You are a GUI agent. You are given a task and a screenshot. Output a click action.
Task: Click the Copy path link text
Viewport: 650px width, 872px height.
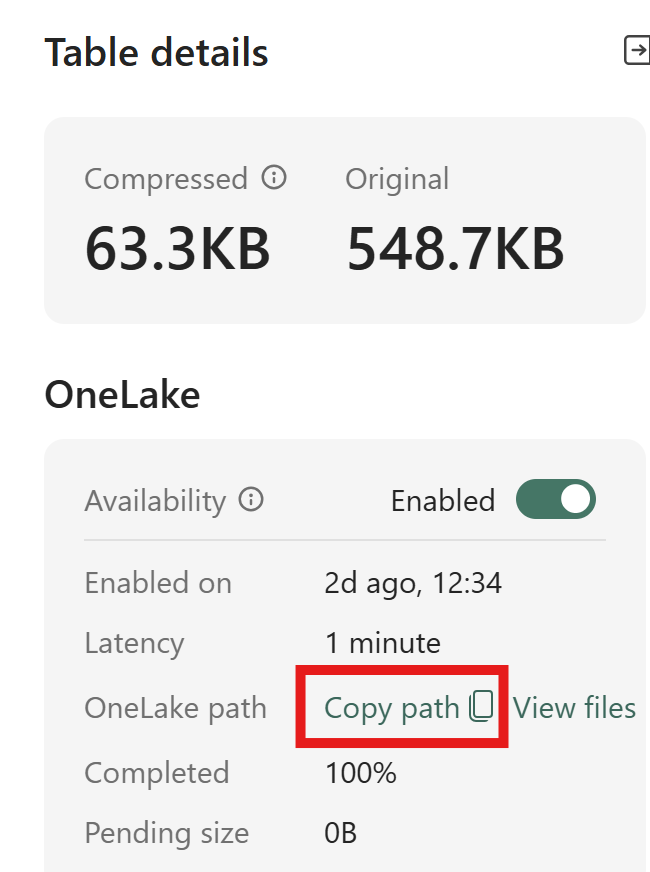(x=391, y=708)
